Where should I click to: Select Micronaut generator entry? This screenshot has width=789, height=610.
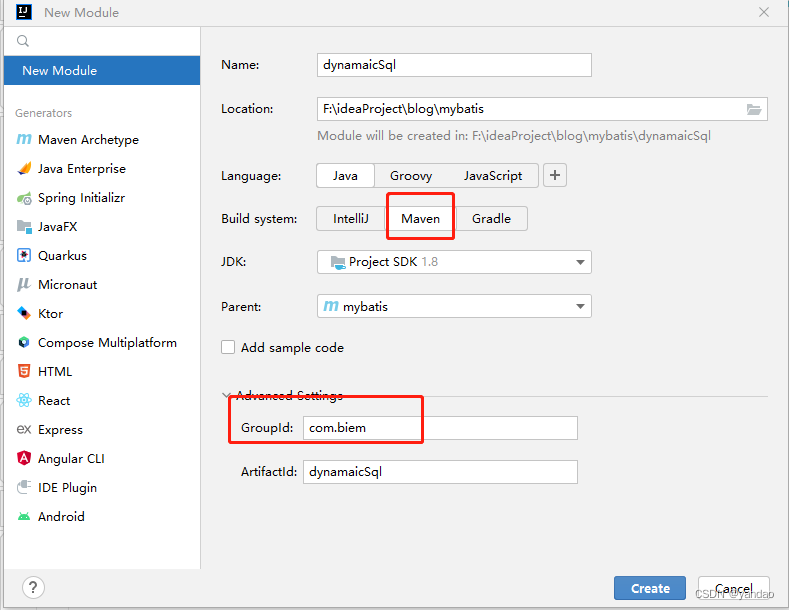pyautogui.click(x=102, y=284)
